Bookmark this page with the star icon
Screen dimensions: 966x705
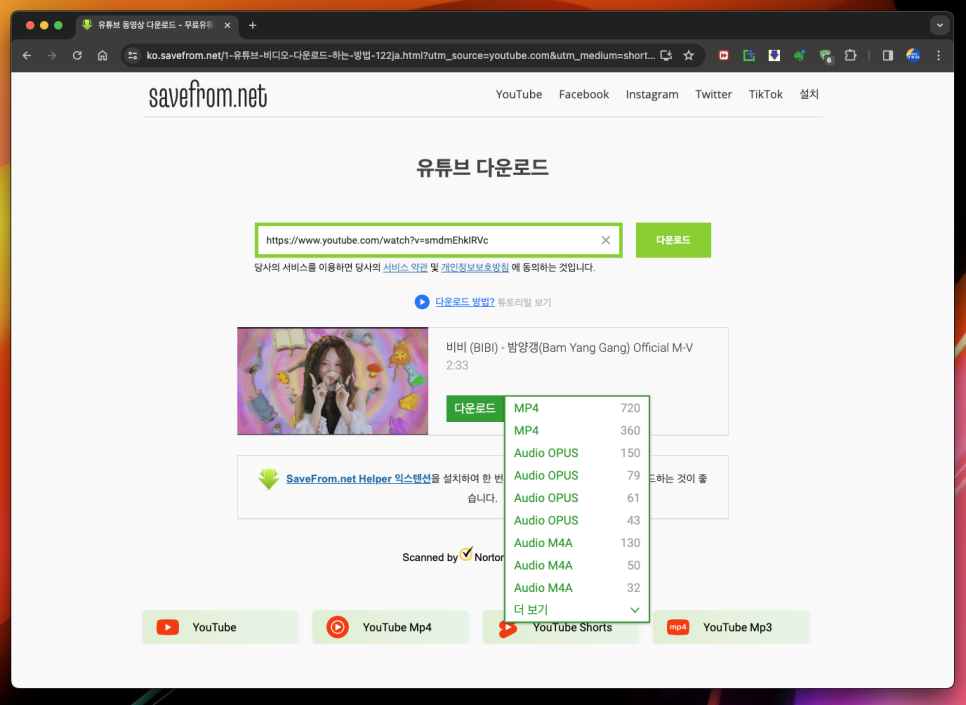point(689,55)
